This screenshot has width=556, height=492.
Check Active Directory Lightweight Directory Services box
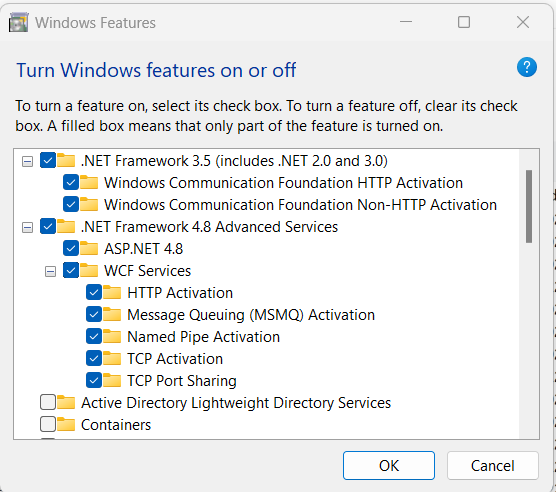pos(48,402)
